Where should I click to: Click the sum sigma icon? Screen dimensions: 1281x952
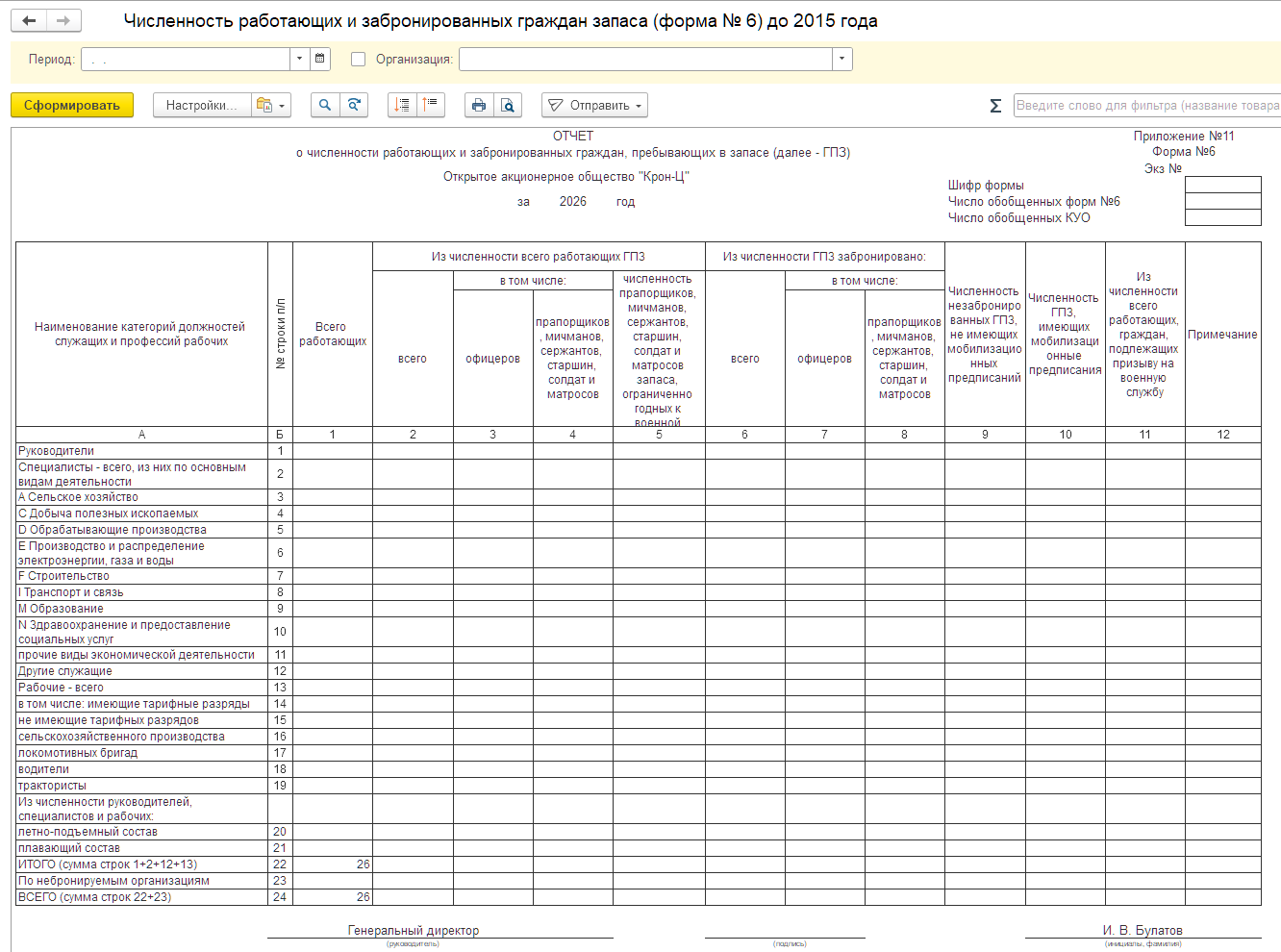click(x=995, y=106)
